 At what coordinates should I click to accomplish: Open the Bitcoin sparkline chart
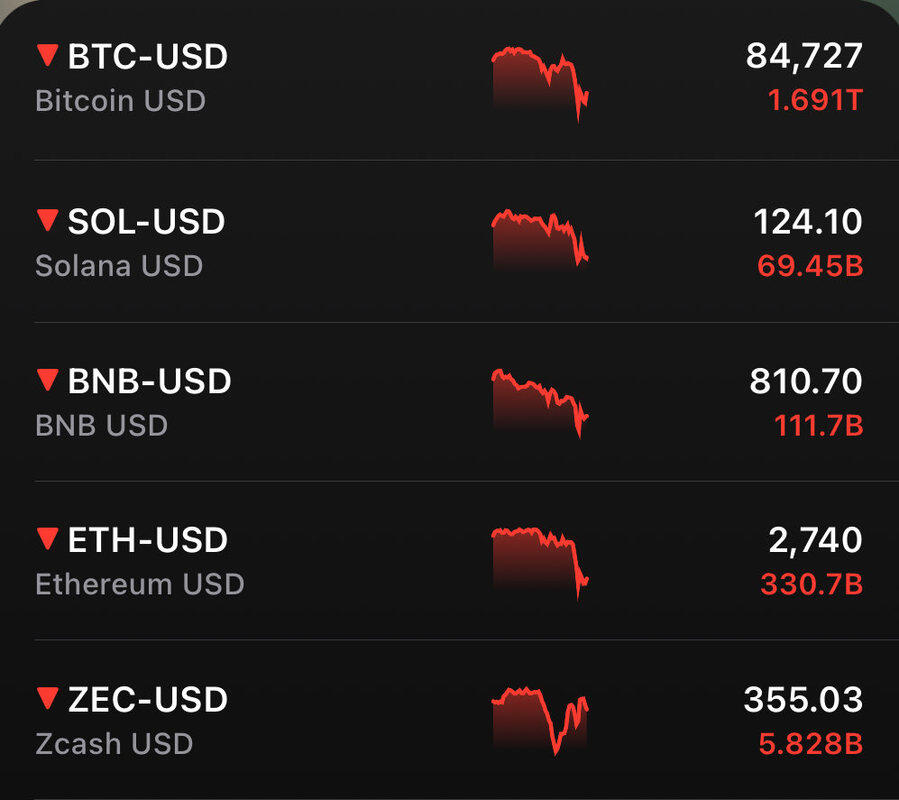[x=540, y=82]
